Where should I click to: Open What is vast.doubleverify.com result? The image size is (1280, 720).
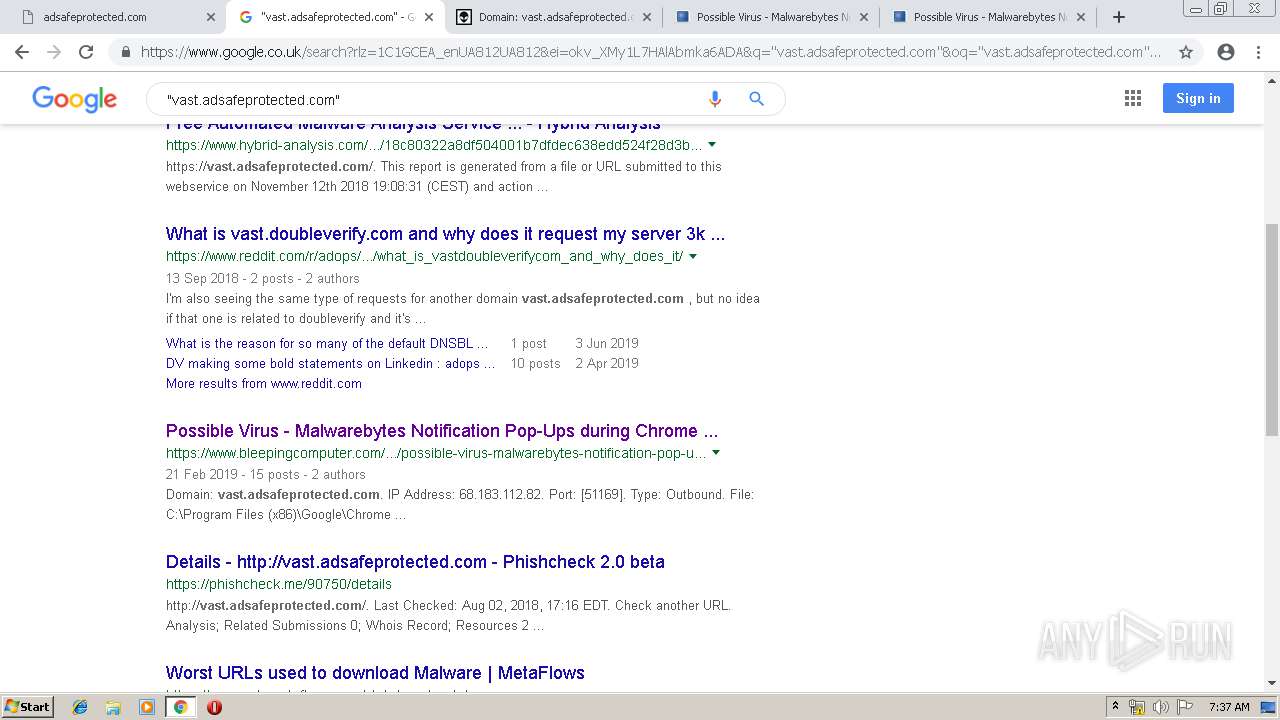[x=445, y=234]
